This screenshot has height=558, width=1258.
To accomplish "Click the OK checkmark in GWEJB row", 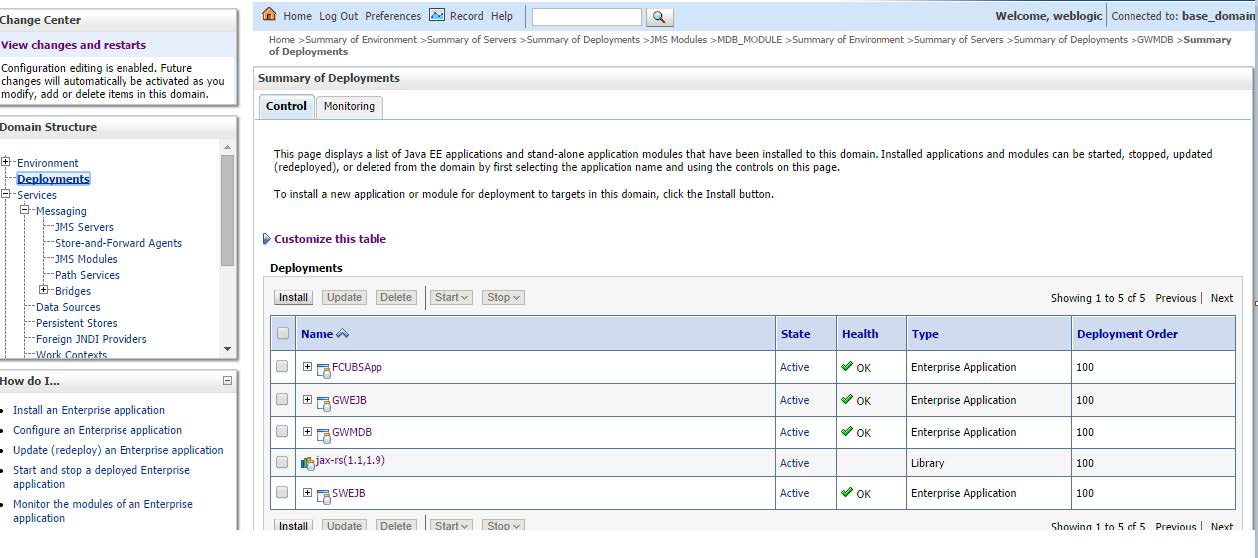I will pos(847,400).
